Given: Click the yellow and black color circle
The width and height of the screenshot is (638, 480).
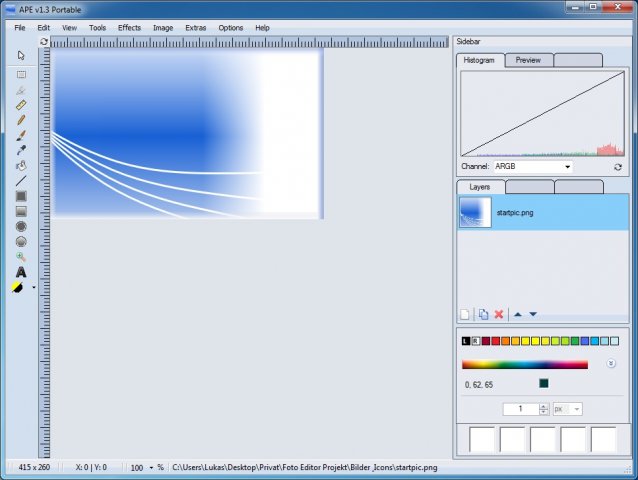Looking at the screenshot, I should pos(17,287).
